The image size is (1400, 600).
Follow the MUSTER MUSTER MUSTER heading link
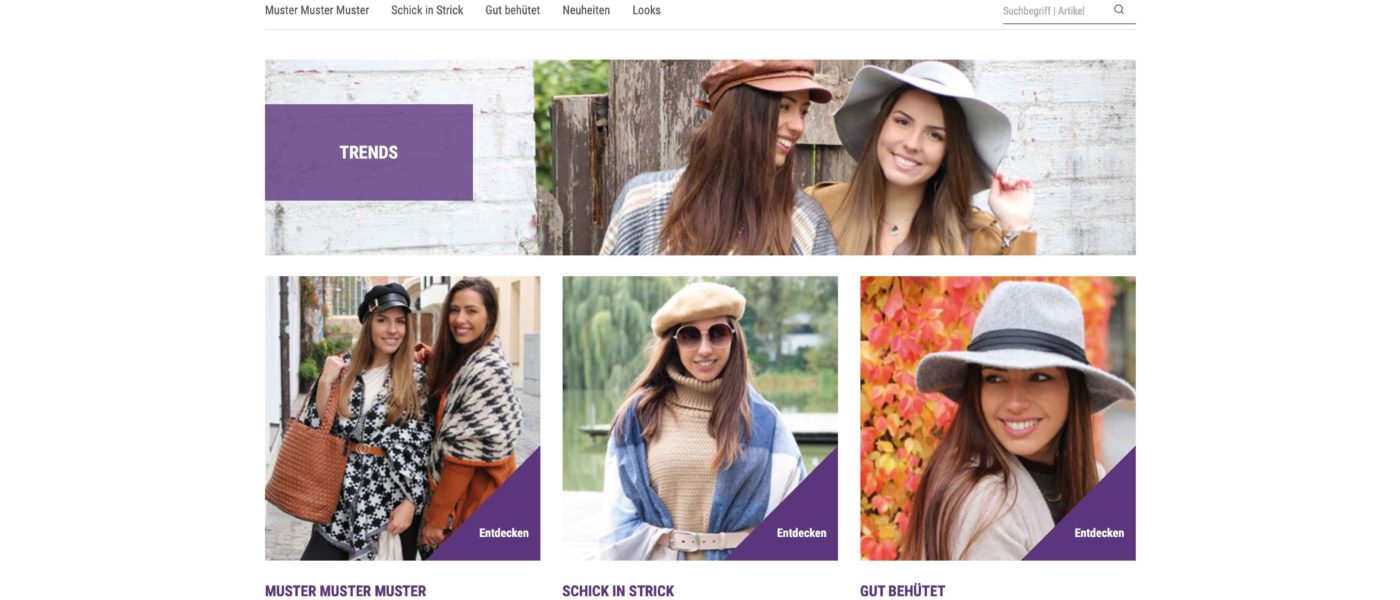[x=346, y=591]
